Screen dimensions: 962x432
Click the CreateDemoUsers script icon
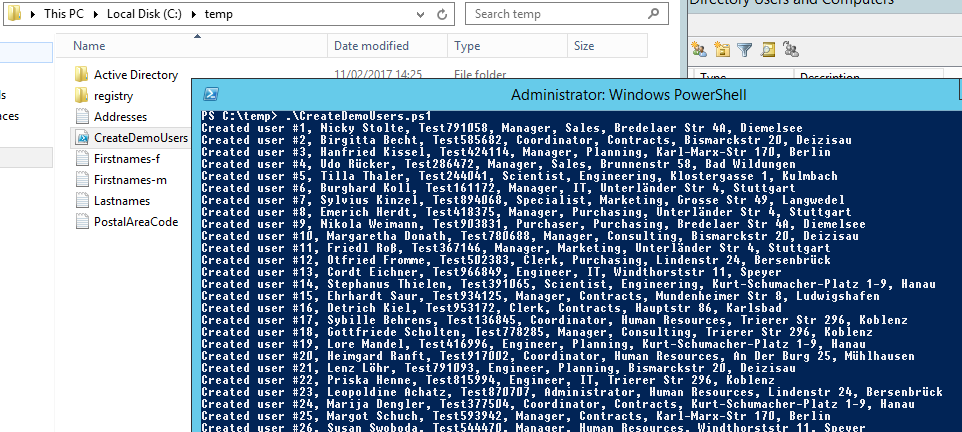pos(82,137)
